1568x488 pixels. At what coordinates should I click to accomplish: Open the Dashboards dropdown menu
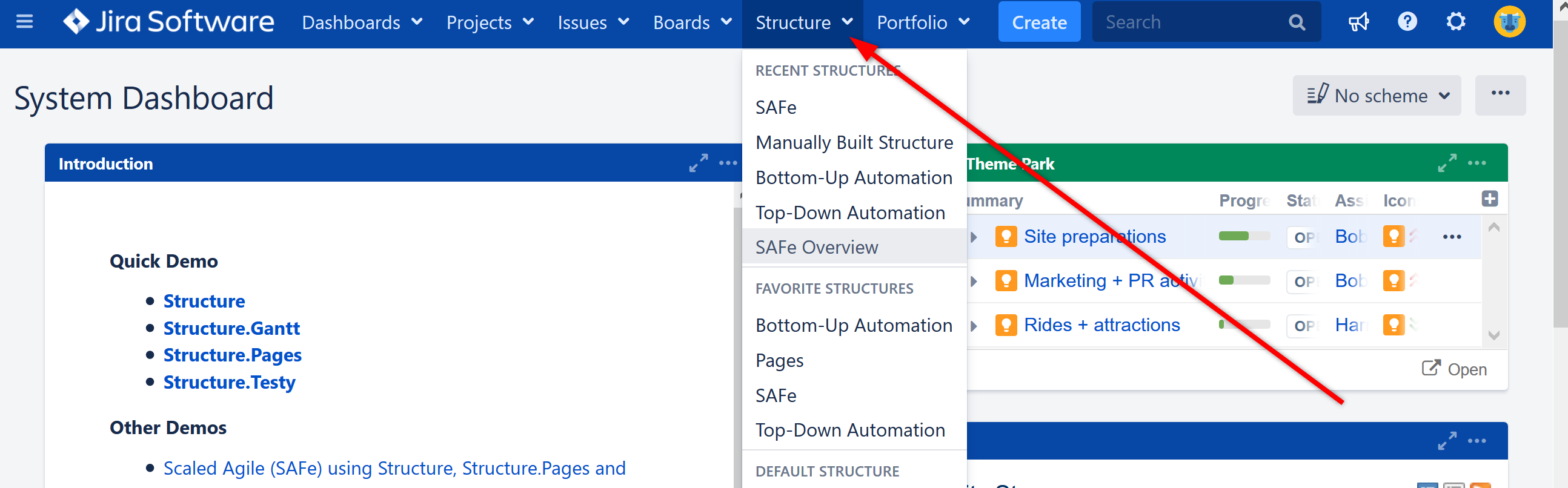pos(362,22)
